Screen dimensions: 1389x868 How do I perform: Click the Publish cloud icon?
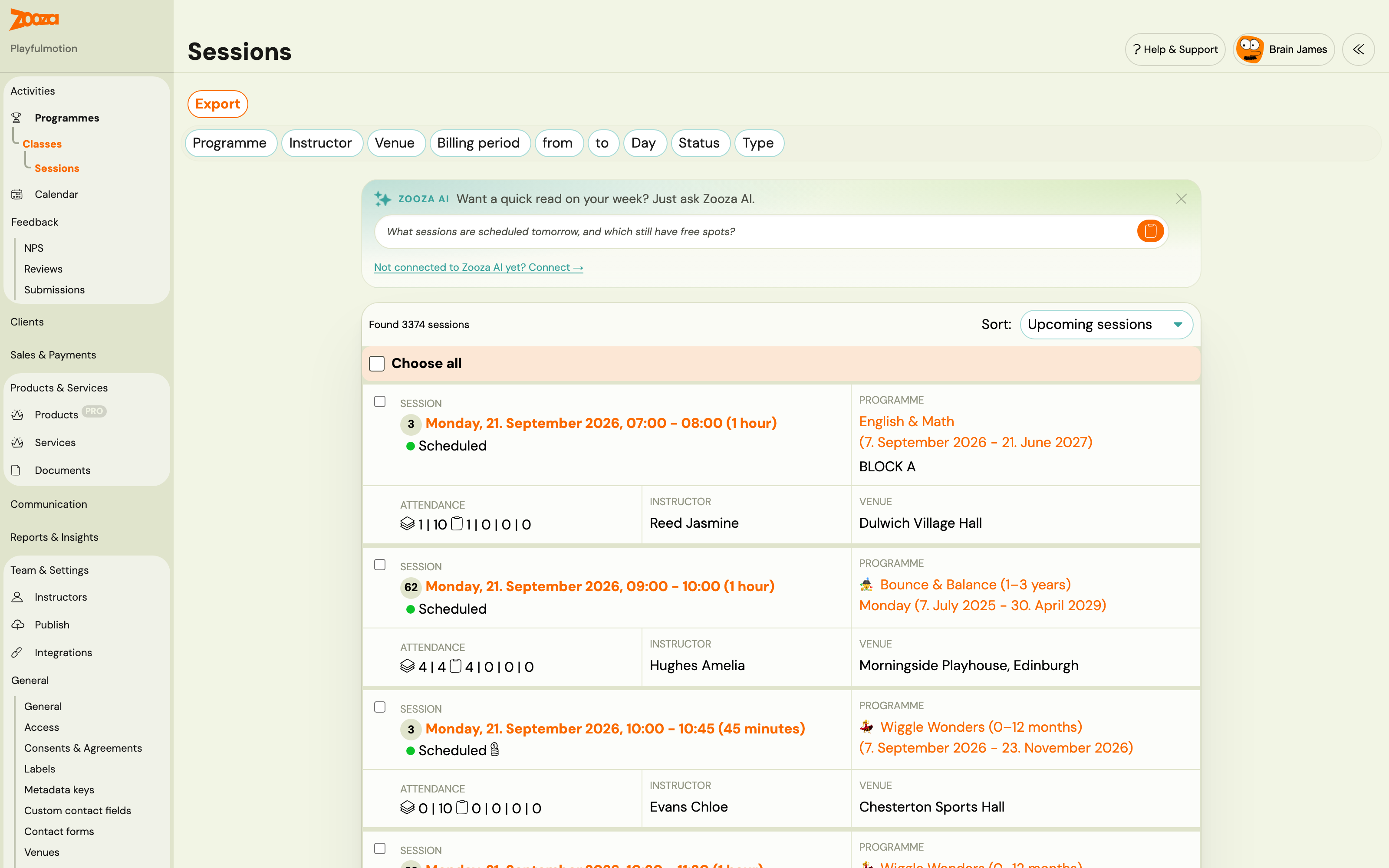point(17,625)
